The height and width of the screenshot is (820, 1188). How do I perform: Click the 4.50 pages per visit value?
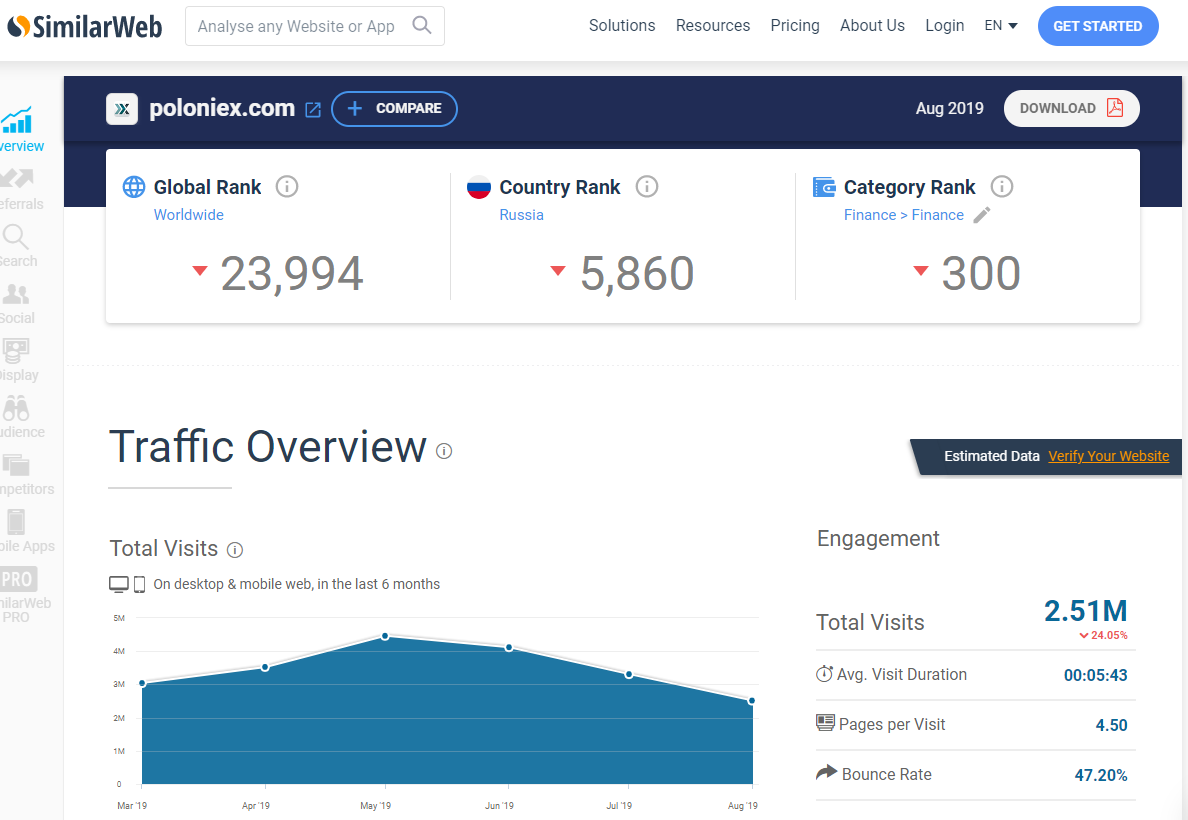pos(1111,725)
